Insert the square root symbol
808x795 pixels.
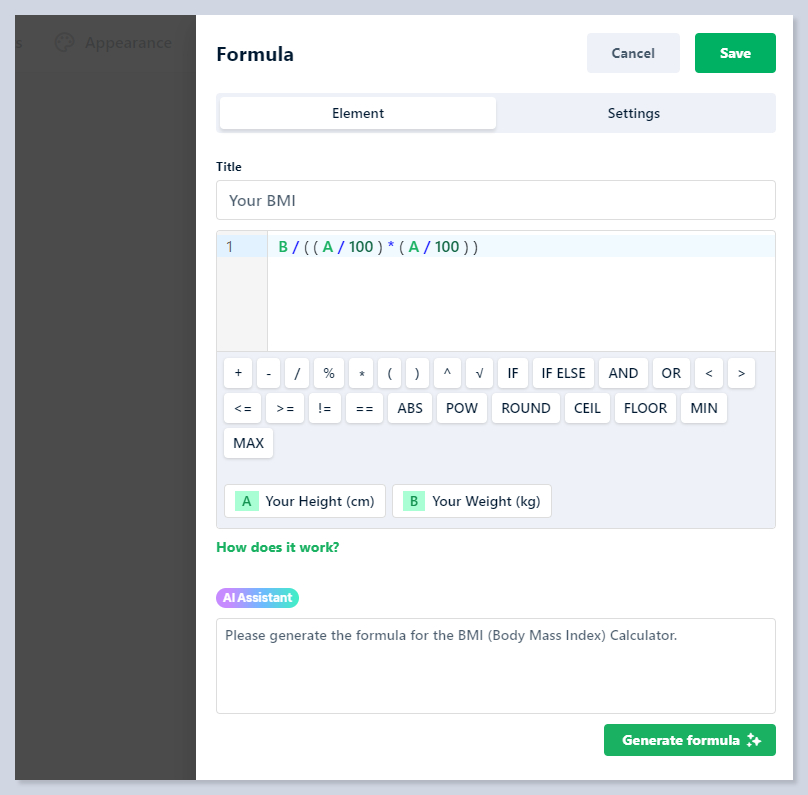[479, 373]
